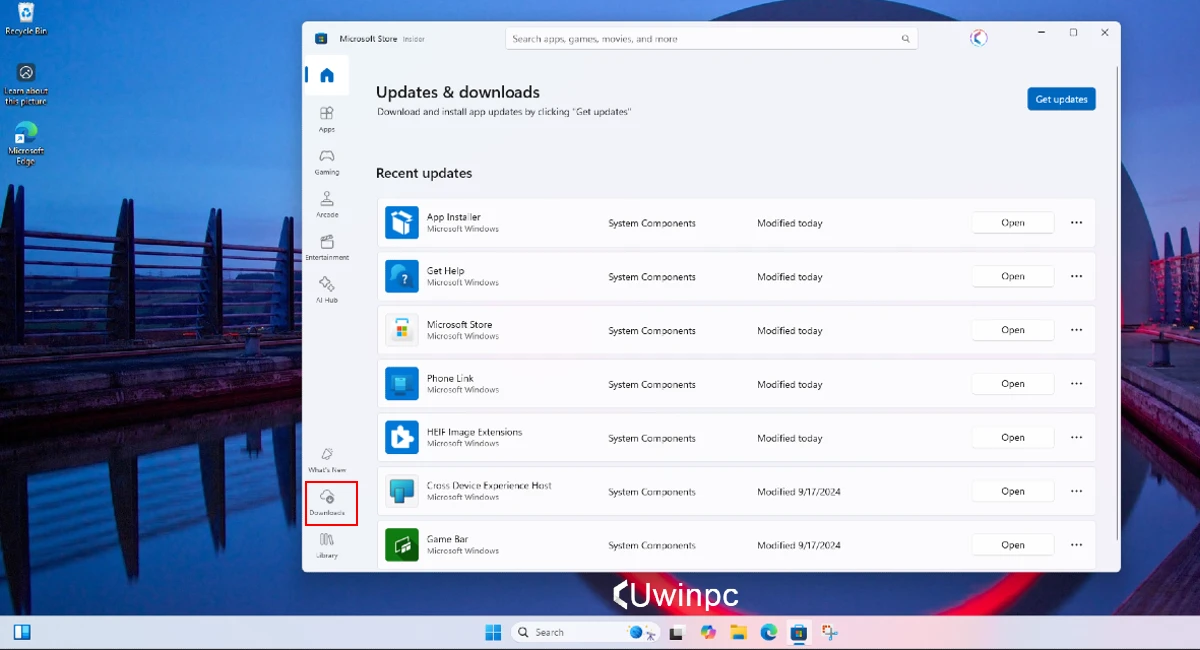Image resolution: width=1200 pixels, height=650 pixels.
Task: Click the App Installer name text
Action: [454, 217]
